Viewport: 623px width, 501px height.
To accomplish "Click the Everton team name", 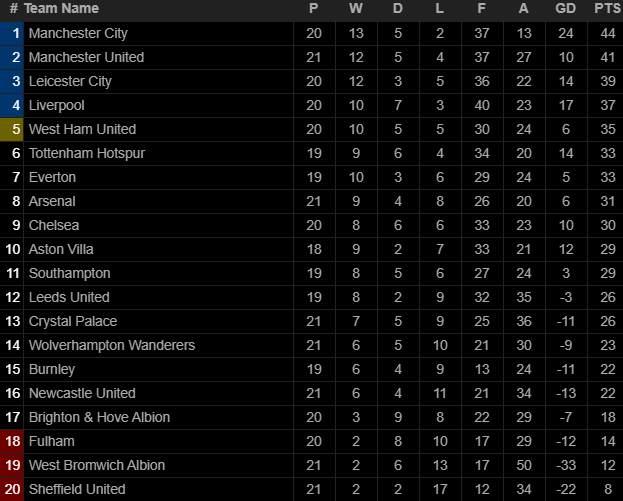I will (x=52, y=177).
